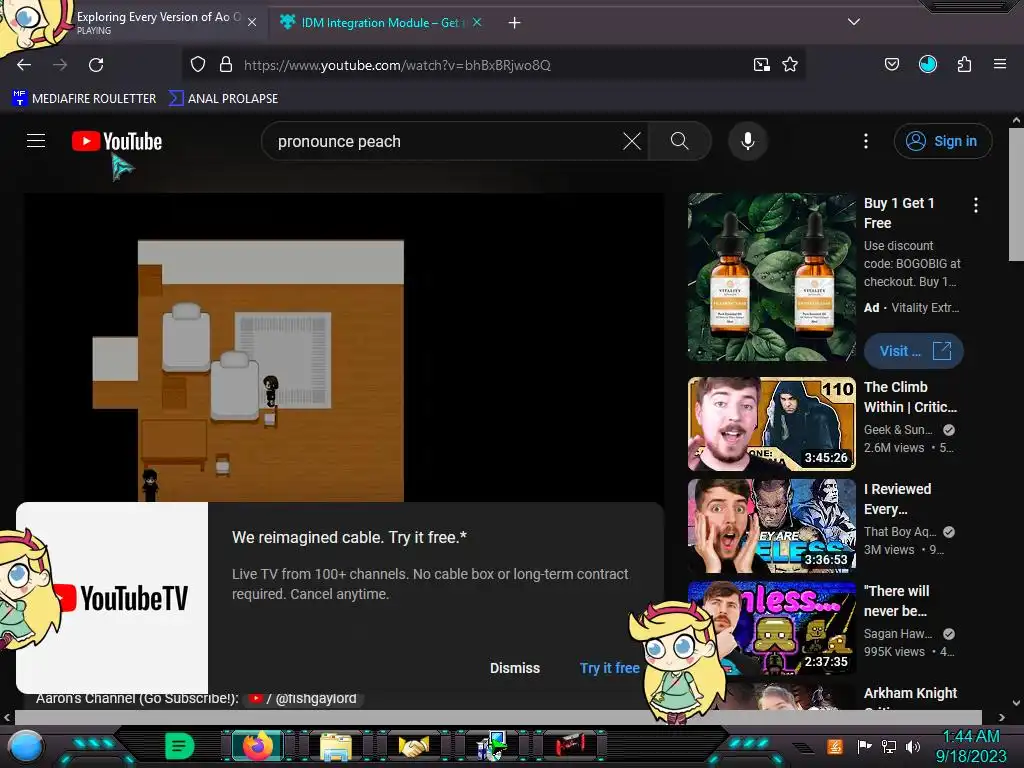The height and width of the screenshot is (768, 1024).
Task: Open volume control in system tray
Action: [913, 746]
